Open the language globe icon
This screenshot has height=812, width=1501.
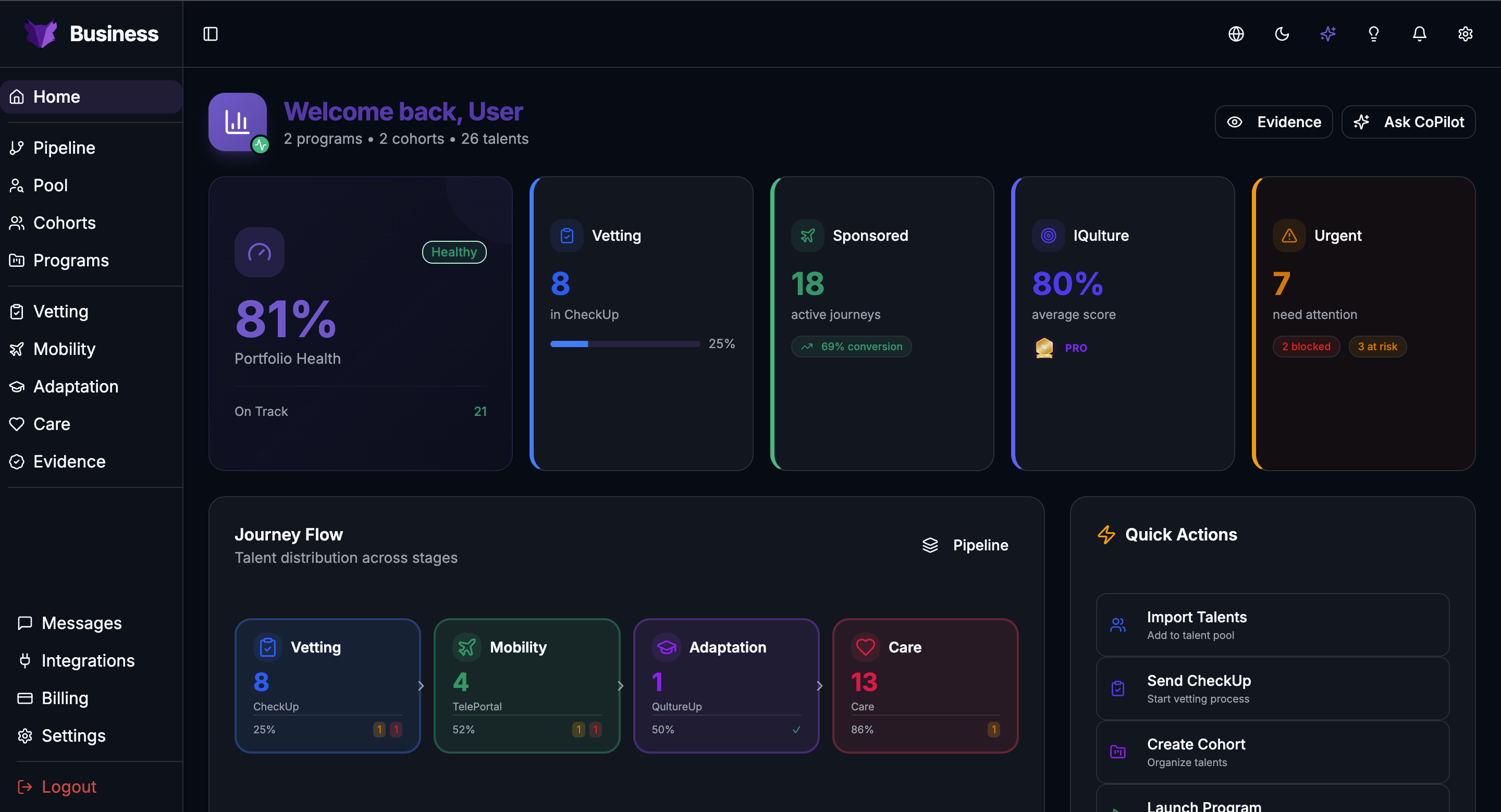[x=1236, y=34]
